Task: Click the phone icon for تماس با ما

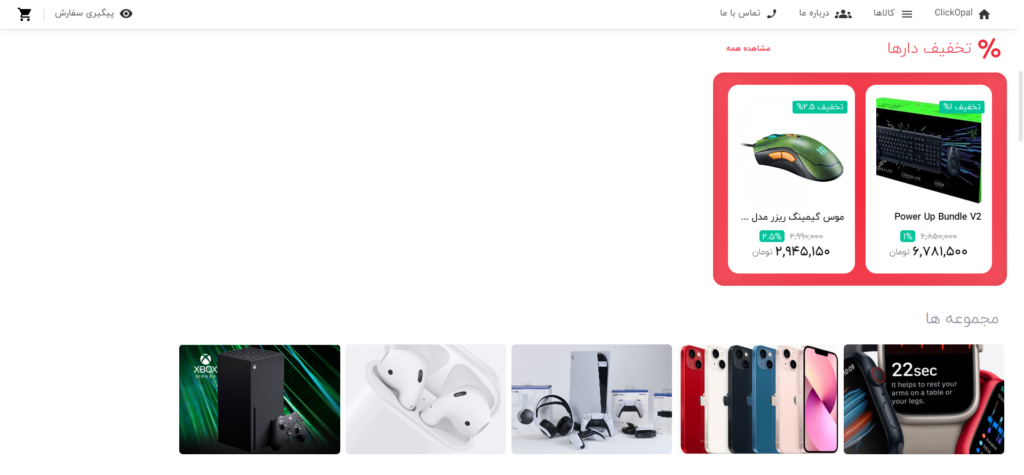Action: [x=771, y=14]
